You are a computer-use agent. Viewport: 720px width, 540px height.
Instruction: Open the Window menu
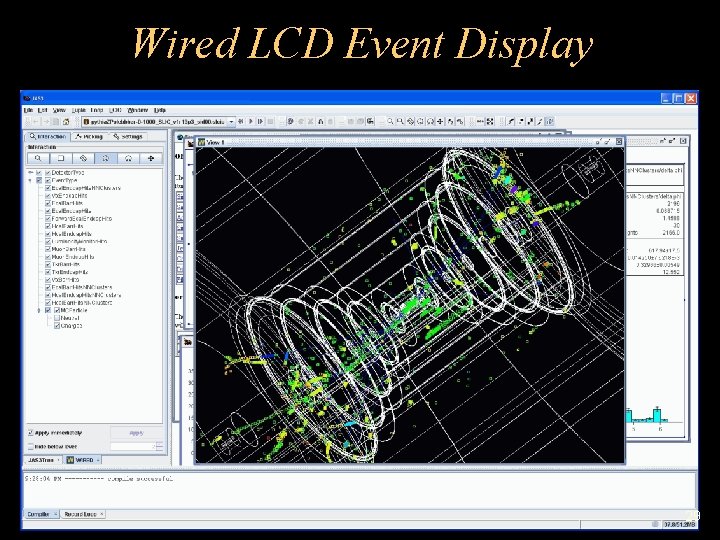(138, 110)
